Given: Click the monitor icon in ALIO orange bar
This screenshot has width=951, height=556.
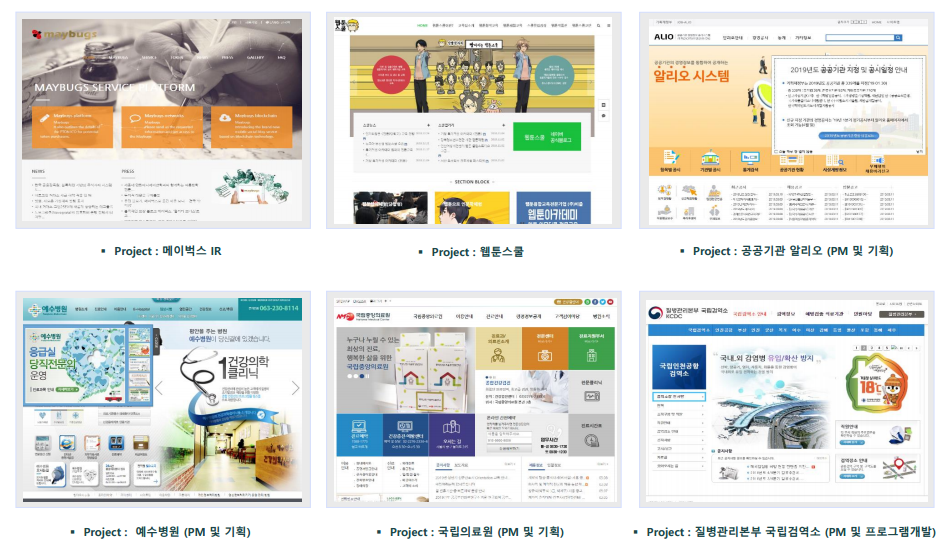Looking at the screenshot, I should [750, 159].
